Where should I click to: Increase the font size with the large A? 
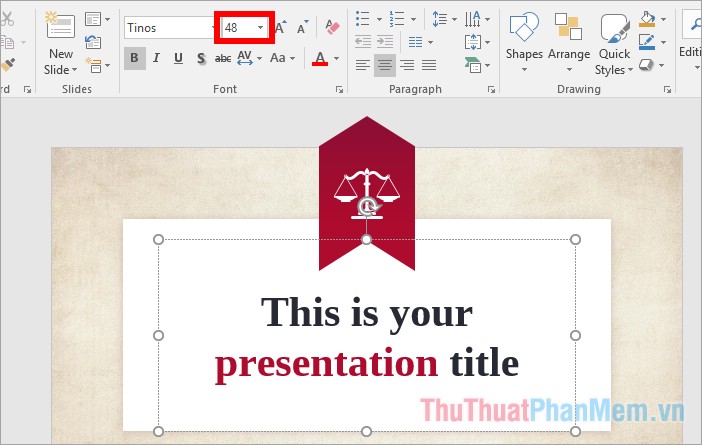pyautogui.click(x=281, y=28)
